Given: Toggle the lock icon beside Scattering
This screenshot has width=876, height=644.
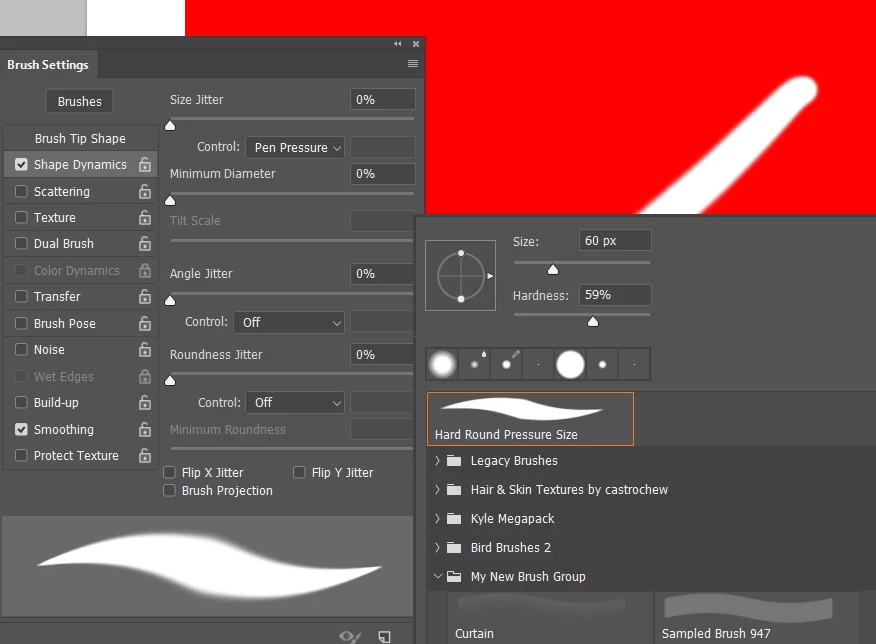Looking at the screenshot, I should (x=145, y=191).
